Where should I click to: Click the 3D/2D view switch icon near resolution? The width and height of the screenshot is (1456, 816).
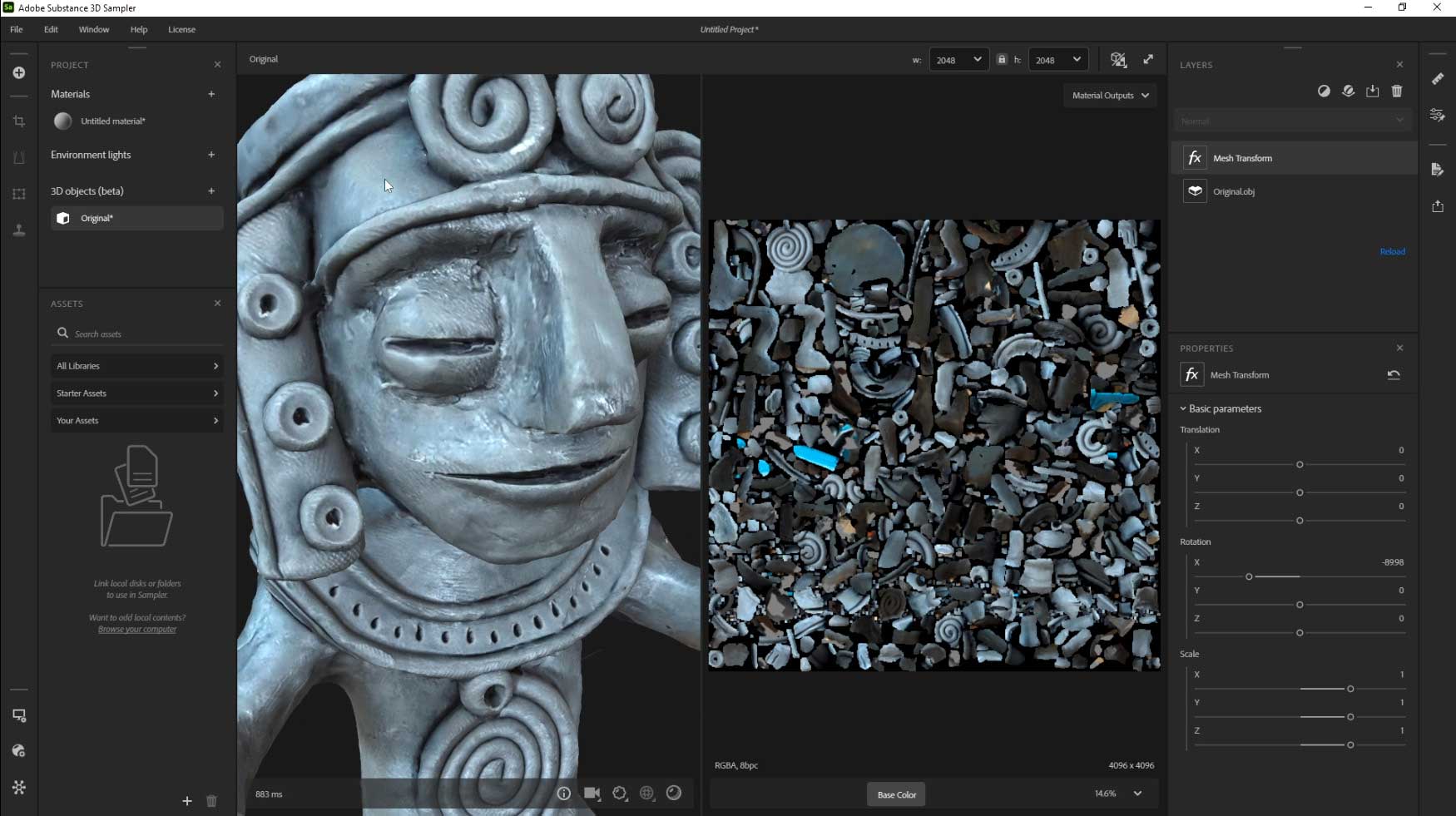pos(1118,60)
